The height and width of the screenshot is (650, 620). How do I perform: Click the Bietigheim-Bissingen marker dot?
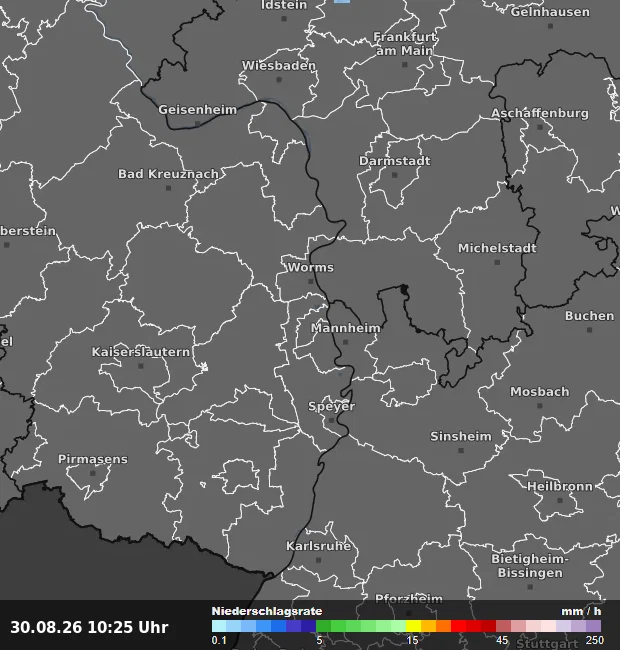(x=530, y=587)
